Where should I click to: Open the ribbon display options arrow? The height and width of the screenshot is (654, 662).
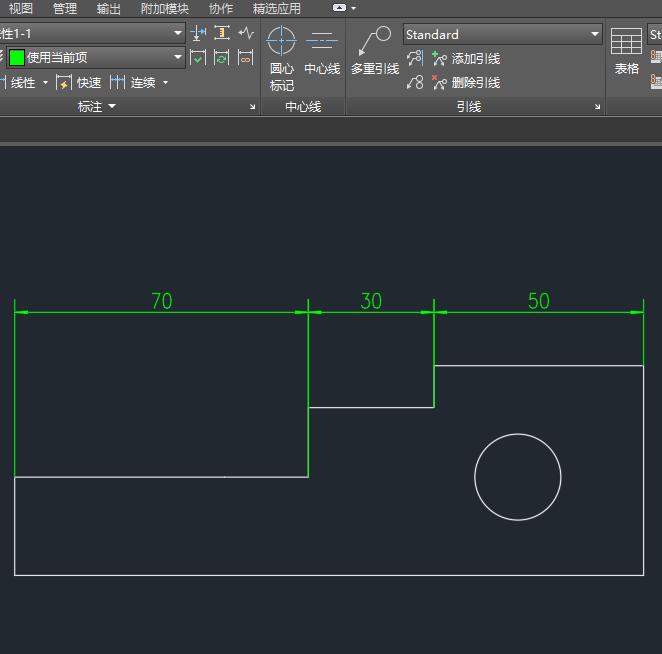pos(354,8)
